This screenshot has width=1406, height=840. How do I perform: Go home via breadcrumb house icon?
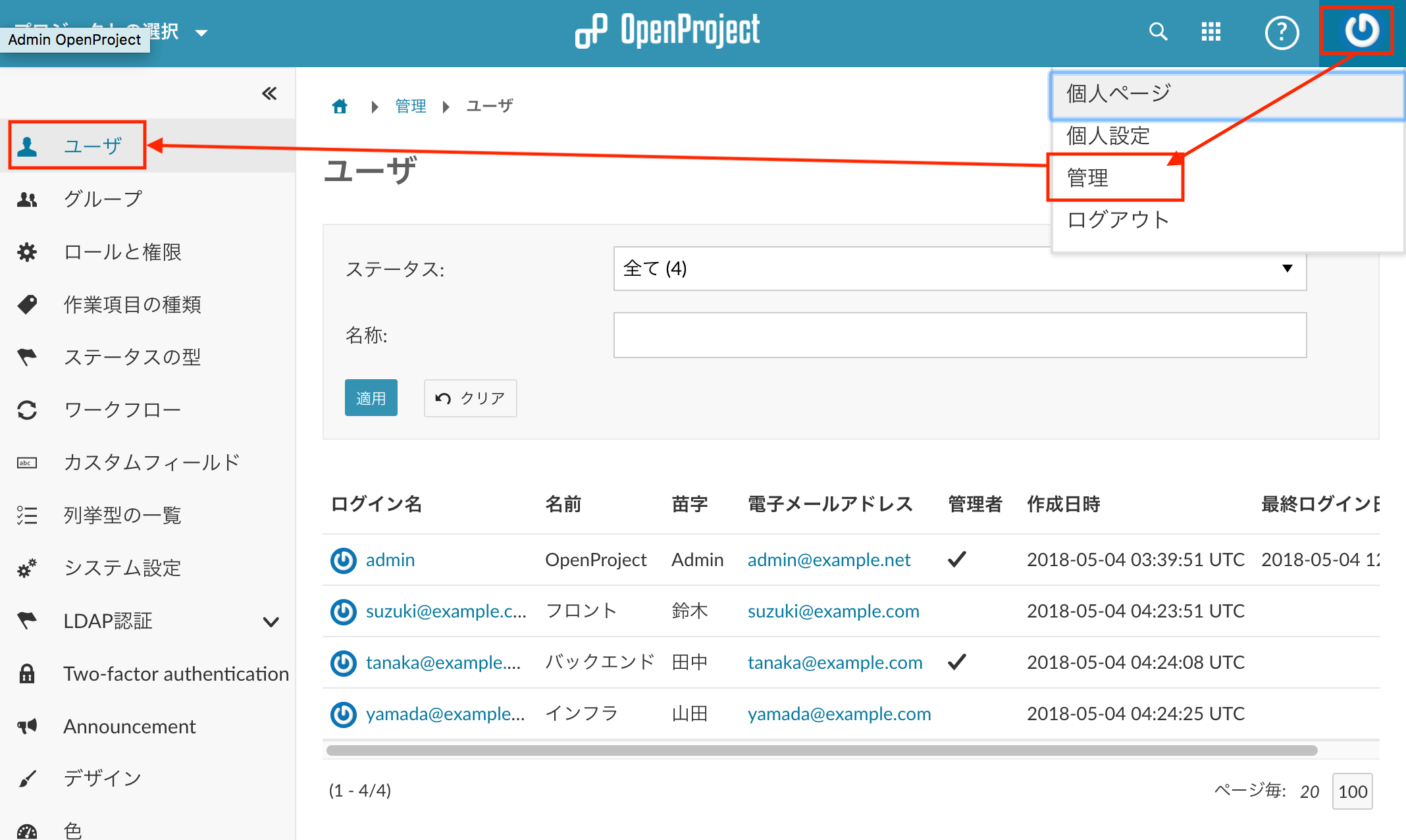coord(340,106)
